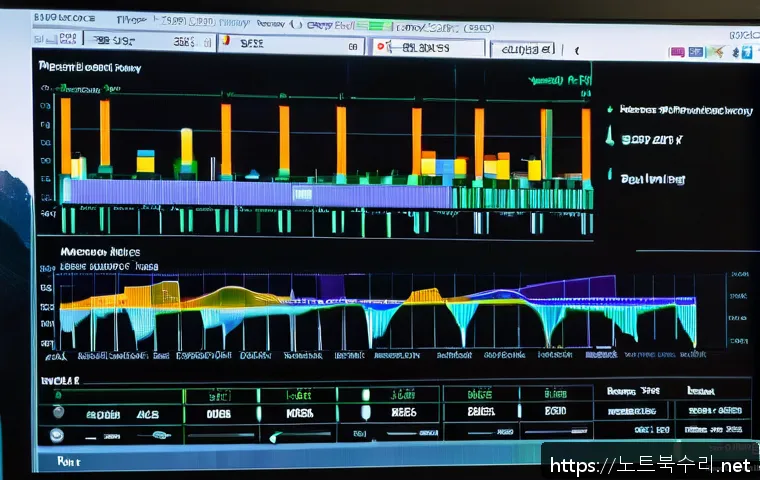Click the highlighted light block inside the purple bar
Viewport: 760px width, 480px height.
302,194
